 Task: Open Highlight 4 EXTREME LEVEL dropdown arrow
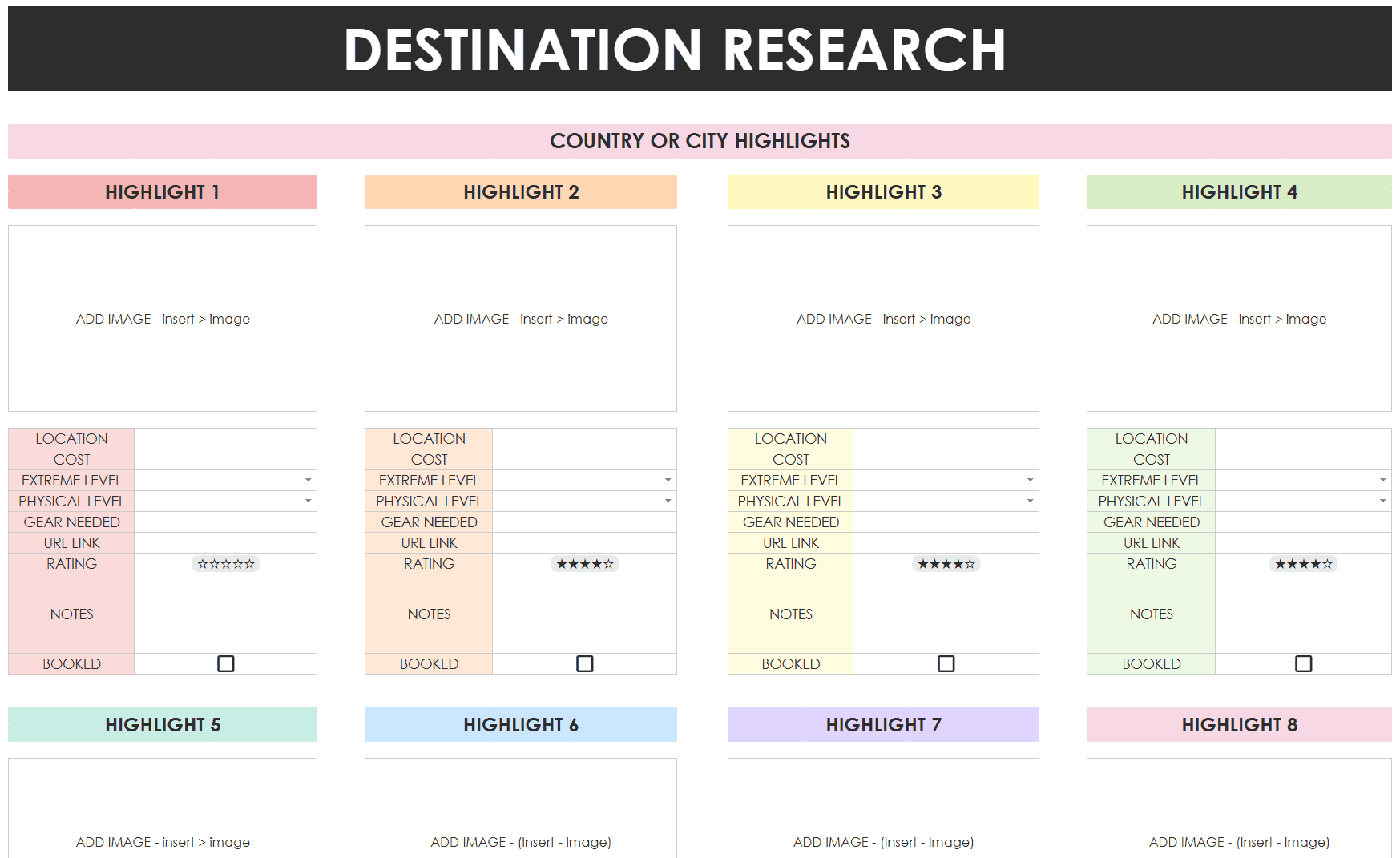pyautogui.click(x=1382, y=480)
